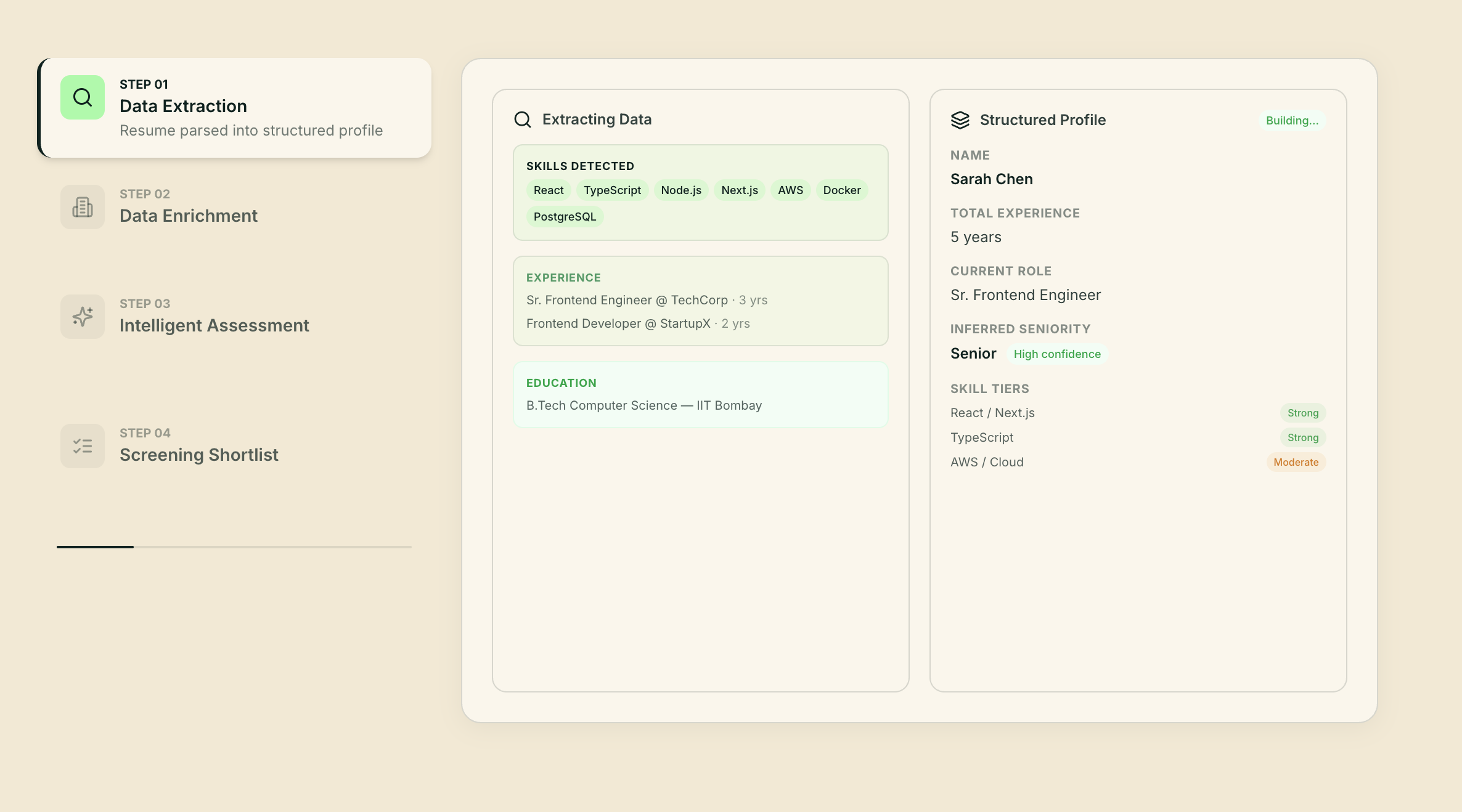1462x812 pixels.
Task: Click the search icon beside Extracting Data
Action: [523, 120]
